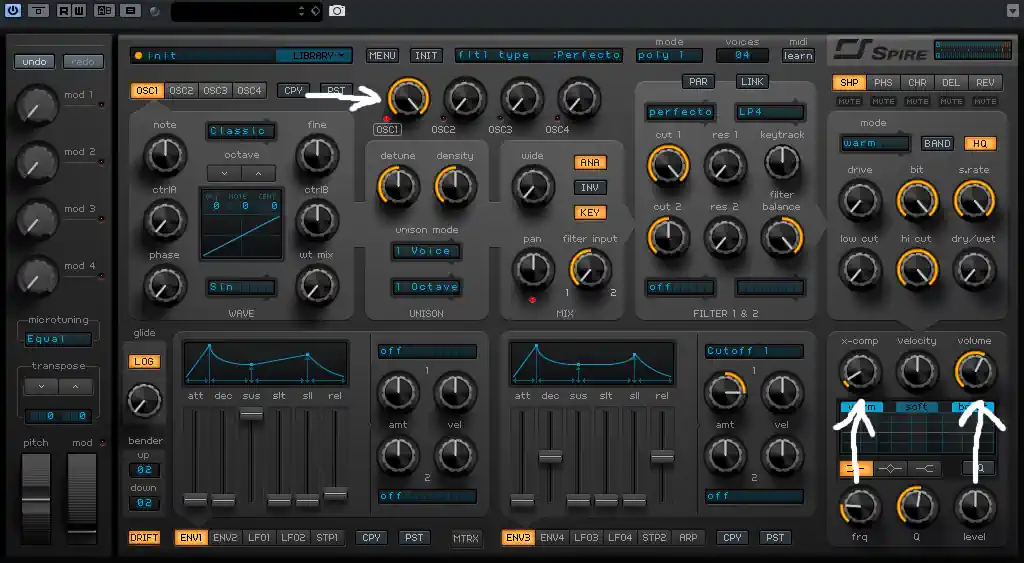Image resolution: width=1024 pixels, height=563 pixels.
Task: Click the glide knob
Action: tap(144, 400)
